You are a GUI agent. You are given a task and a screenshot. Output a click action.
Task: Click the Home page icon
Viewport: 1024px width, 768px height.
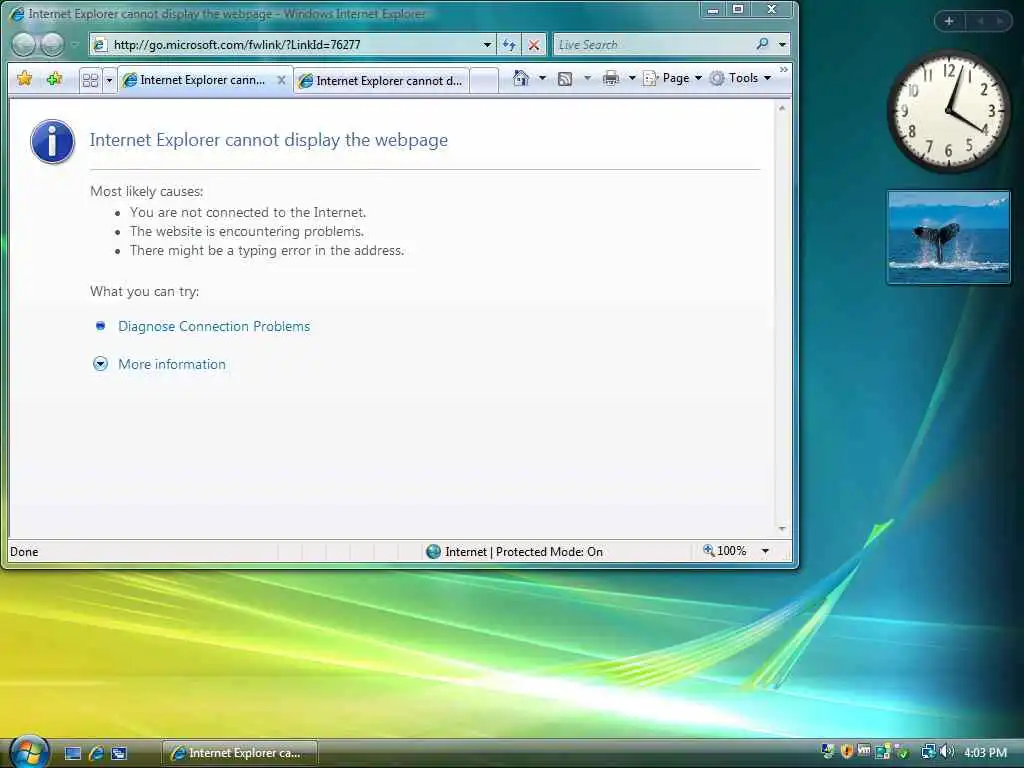tap(520, 78)
